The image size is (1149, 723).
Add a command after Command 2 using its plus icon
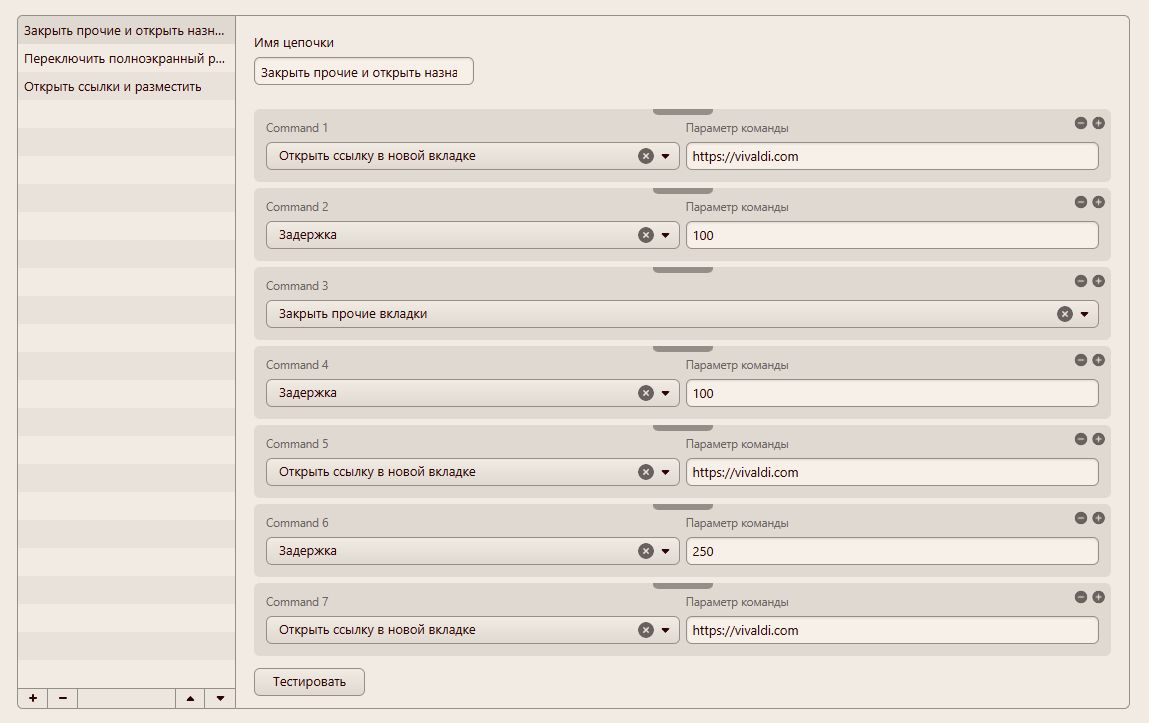1098,202
